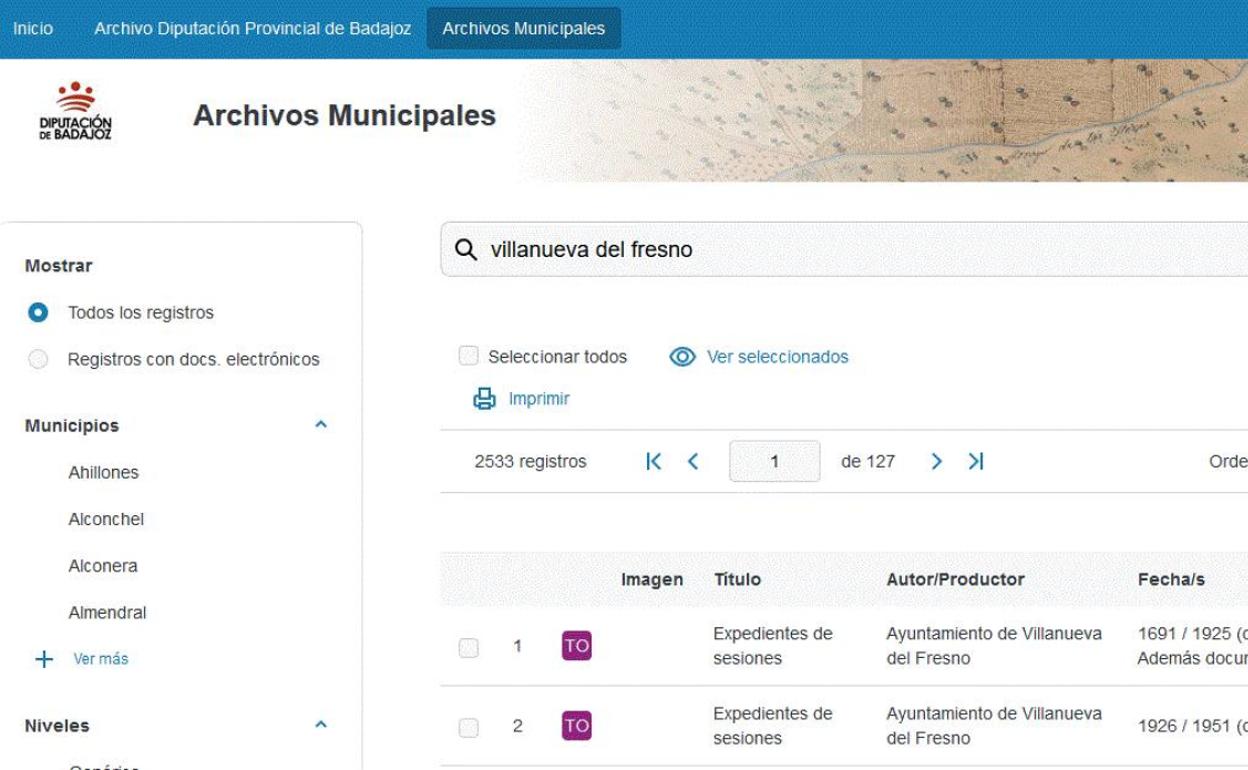Check the Seleccionar todos checkbox
Screen dimensions: 1248x770
(468, 356)
